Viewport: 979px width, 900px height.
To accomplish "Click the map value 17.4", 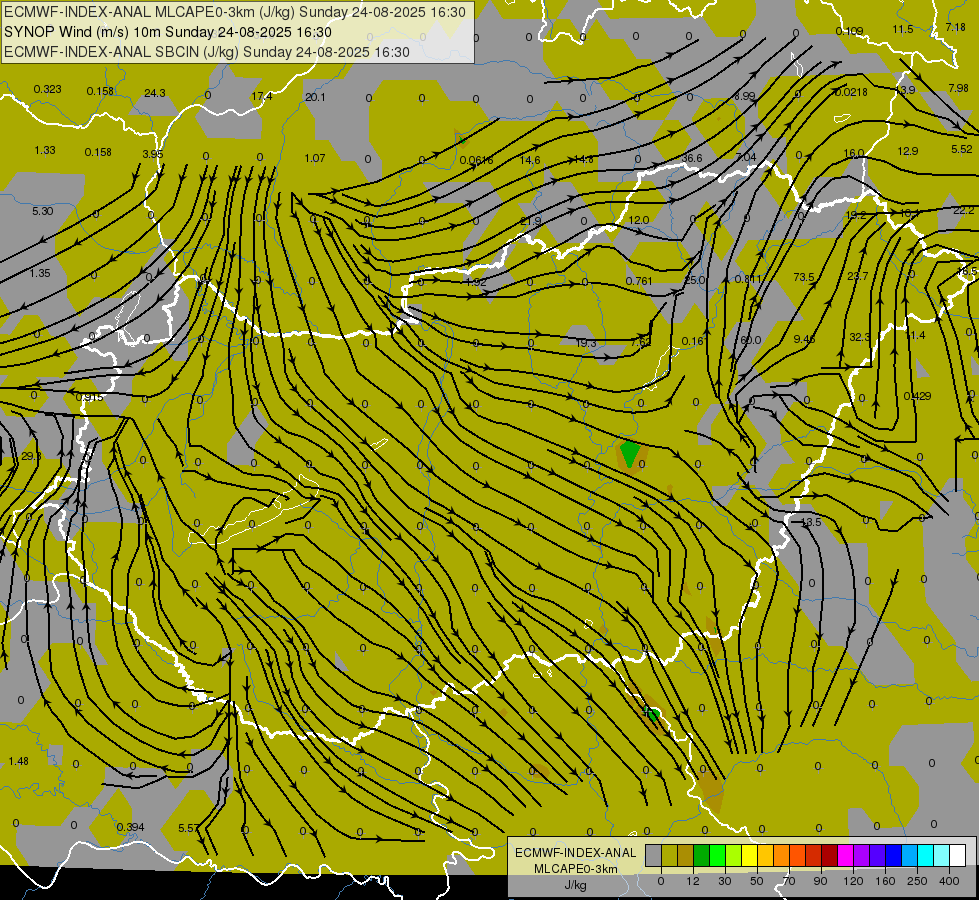I will pyautogui.click(x=262, y=96).
